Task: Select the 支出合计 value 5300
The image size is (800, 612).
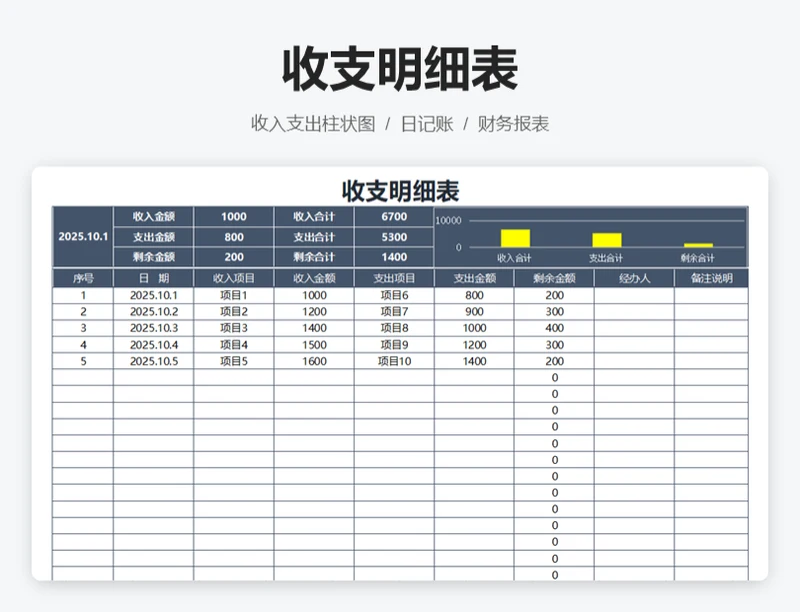Action: (x=394, y=237)
